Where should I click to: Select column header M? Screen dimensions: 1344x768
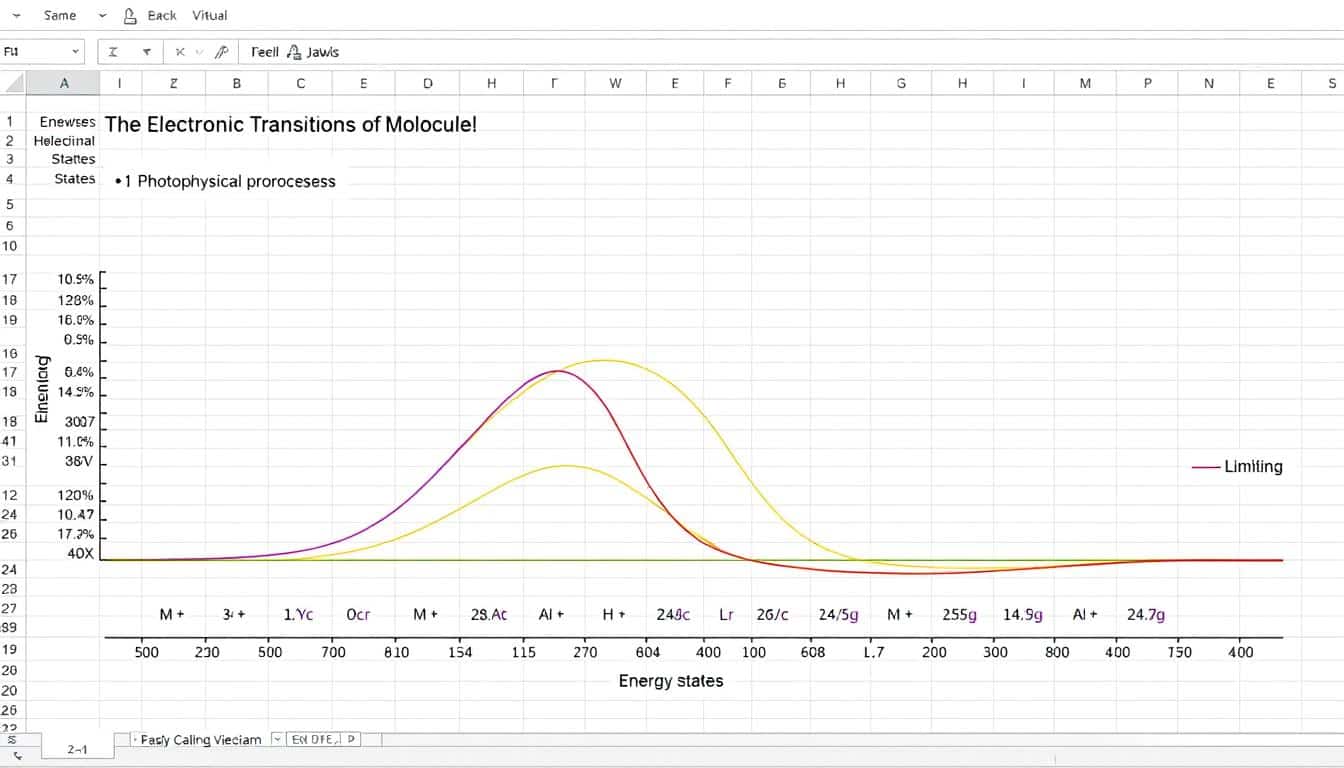click(1085, 84)
